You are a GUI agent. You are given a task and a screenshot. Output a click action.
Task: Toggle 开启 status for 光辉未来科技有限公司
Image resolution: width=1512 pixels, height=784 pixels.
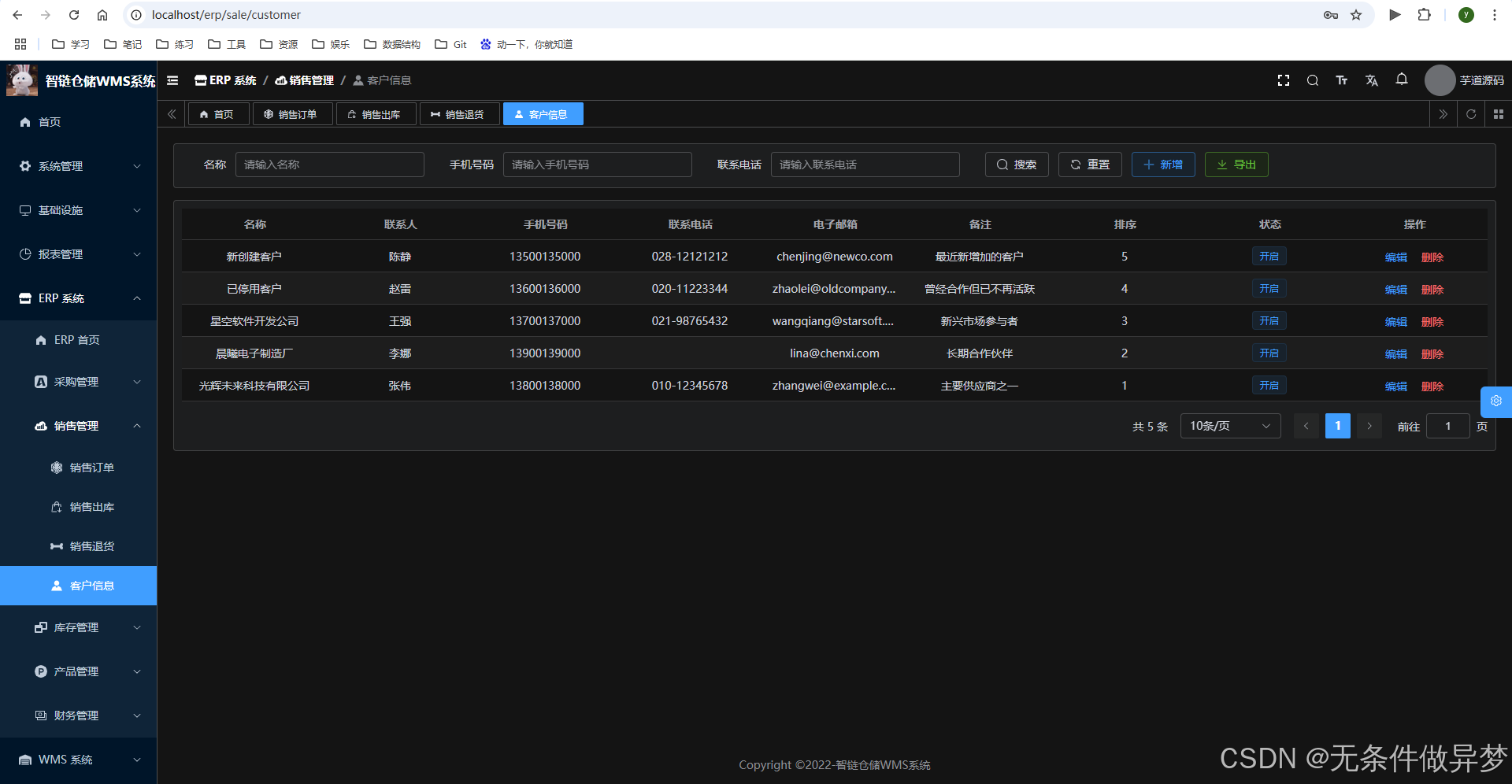pyautogui.click(x=1269, y=386)
